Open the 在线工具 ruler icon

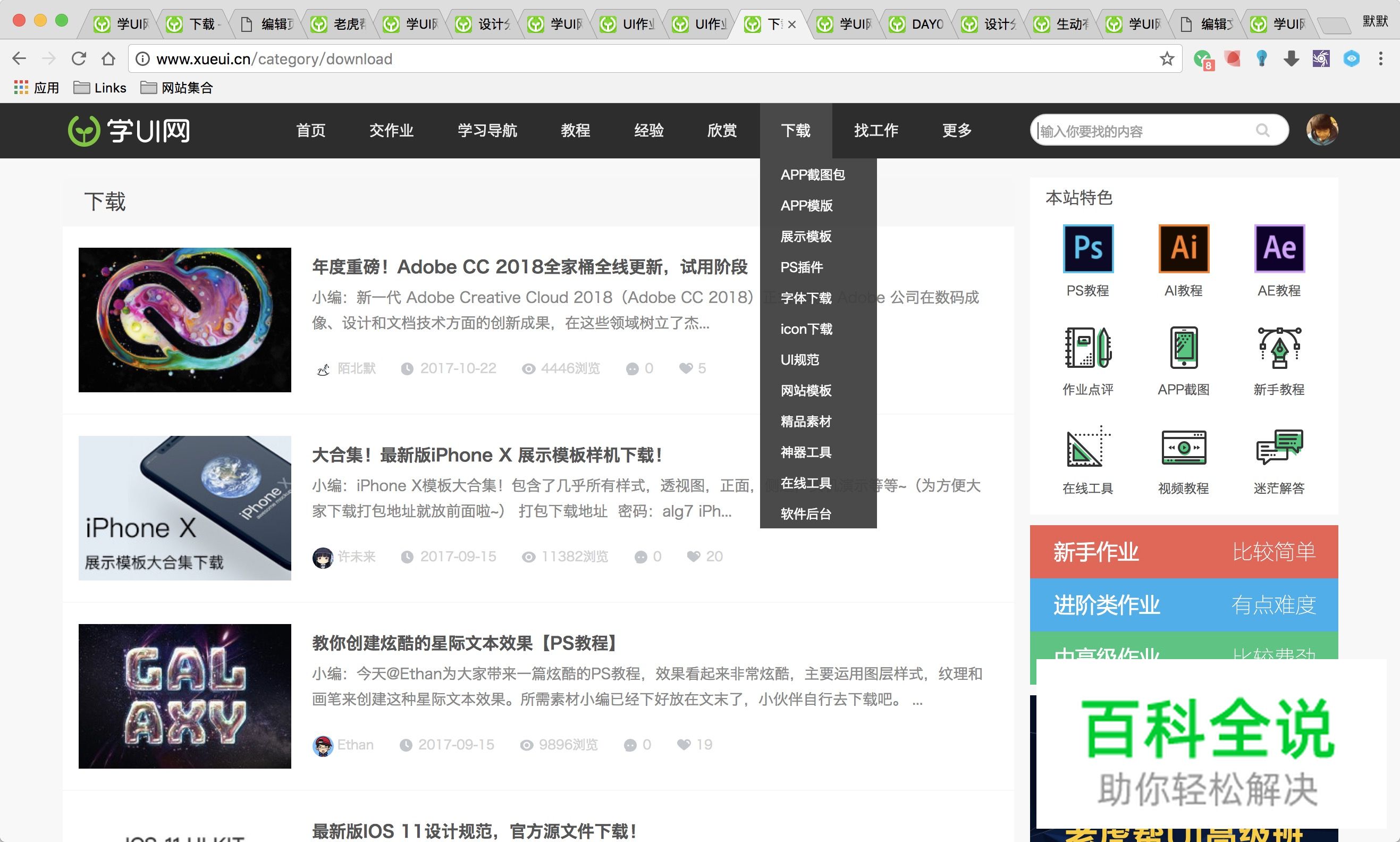click(x=1087, y=447)
